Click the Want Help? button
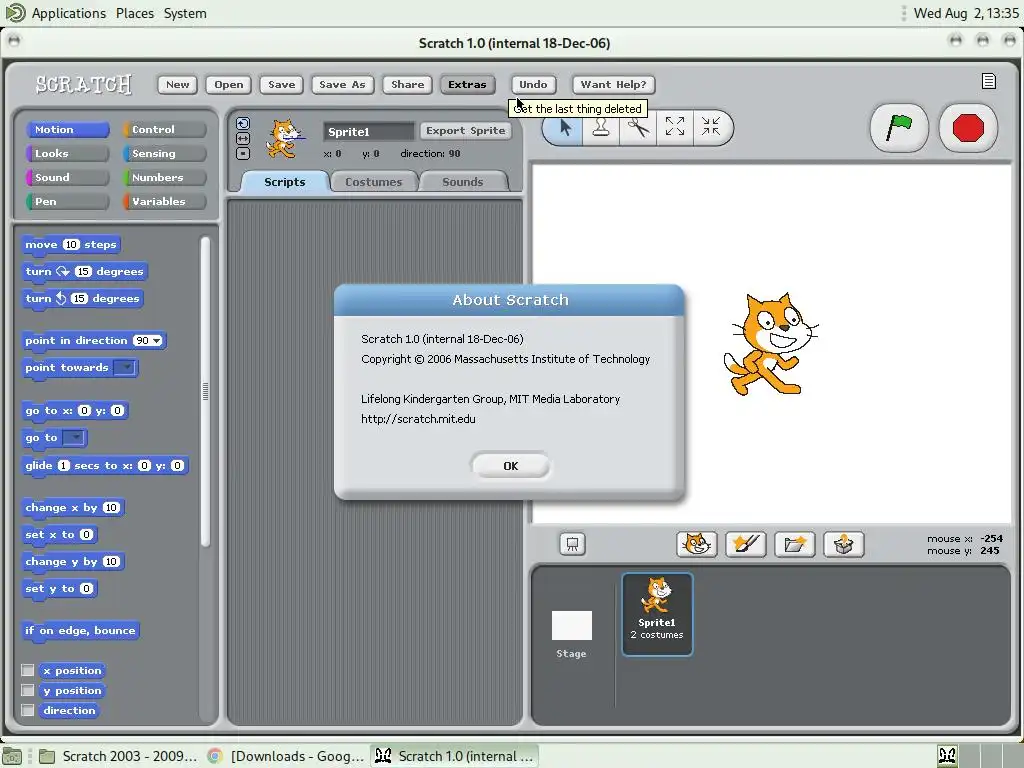This screenshot has height=768, width=1024. tap(613, 84)
